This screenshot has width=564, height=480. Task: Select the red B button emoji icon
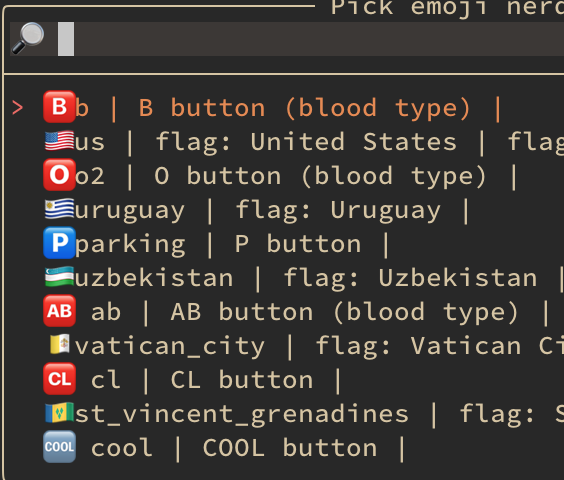(59, 107)
